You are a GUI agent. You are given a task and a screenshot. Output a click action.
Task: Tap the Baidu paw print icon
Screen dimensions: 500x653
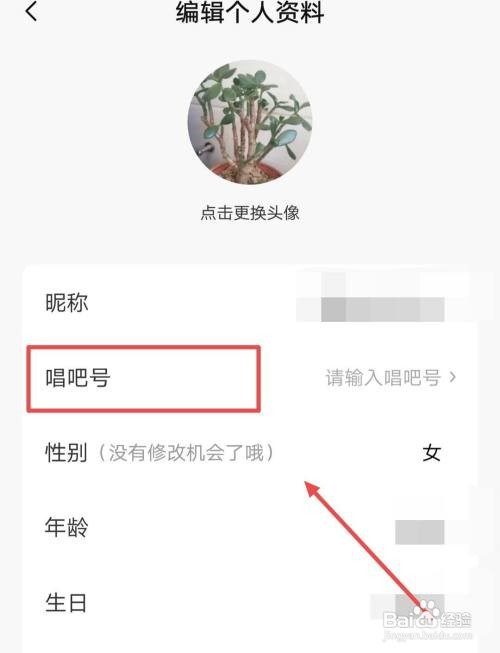(427, 611)
